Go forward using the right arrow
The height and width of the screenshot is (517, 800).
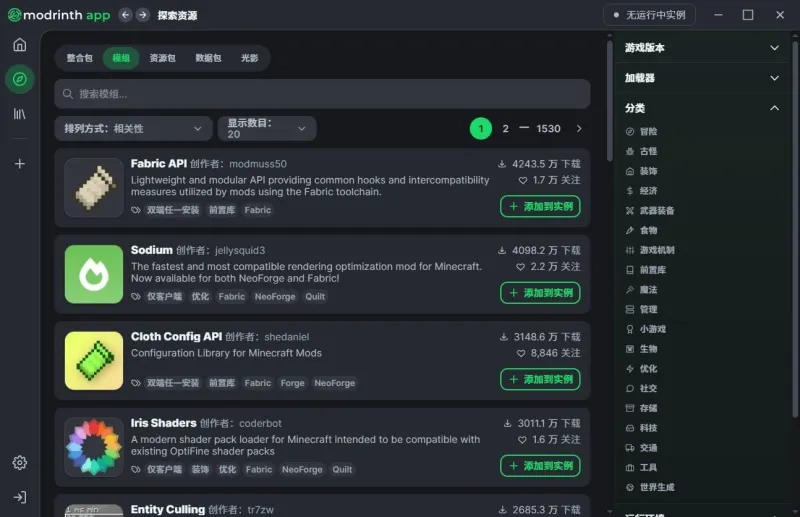click(x=143, y=15)
